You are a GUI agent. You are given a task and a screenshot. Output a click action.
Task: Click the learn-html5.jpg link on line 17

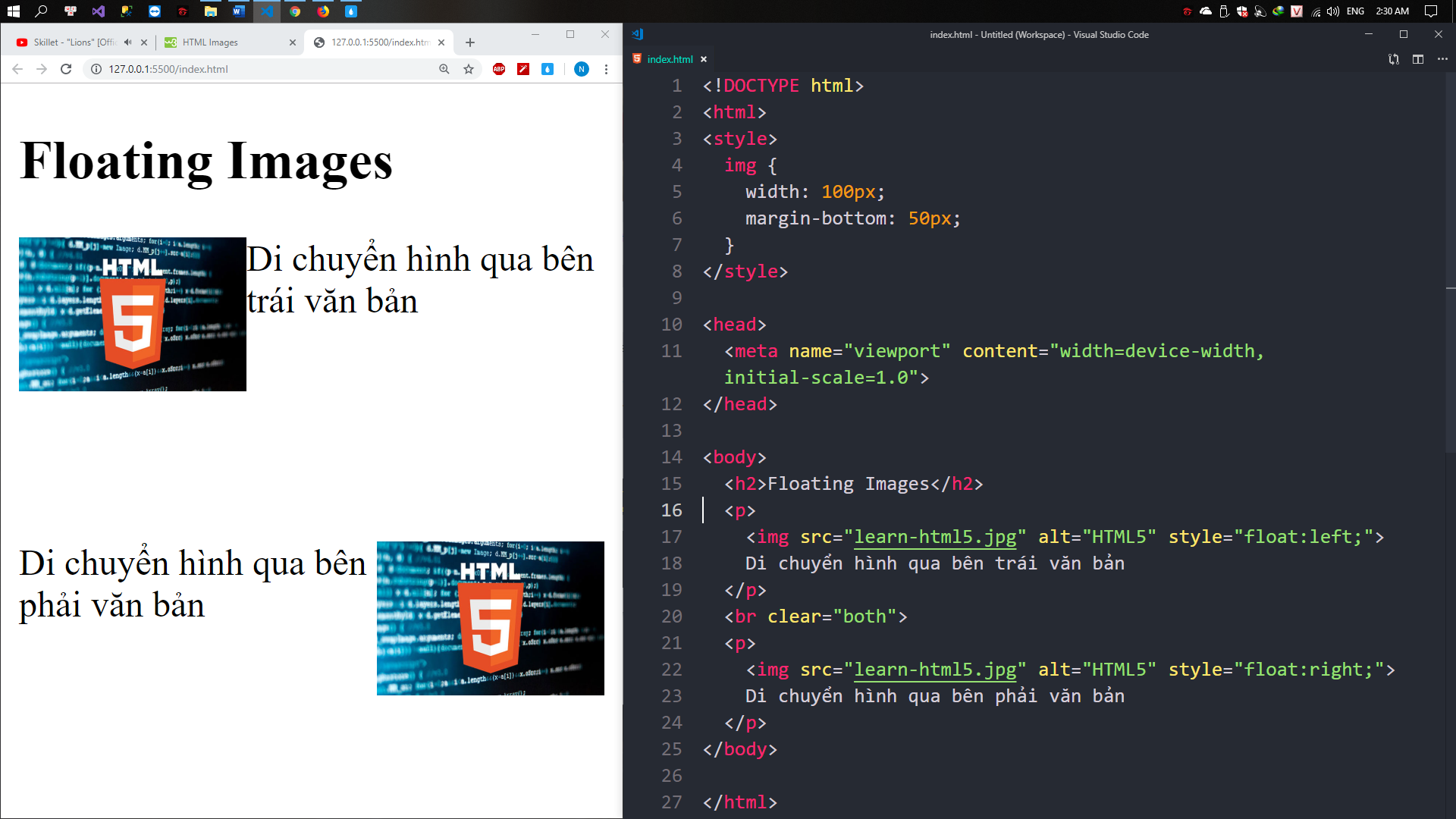[x=935, y=537]
